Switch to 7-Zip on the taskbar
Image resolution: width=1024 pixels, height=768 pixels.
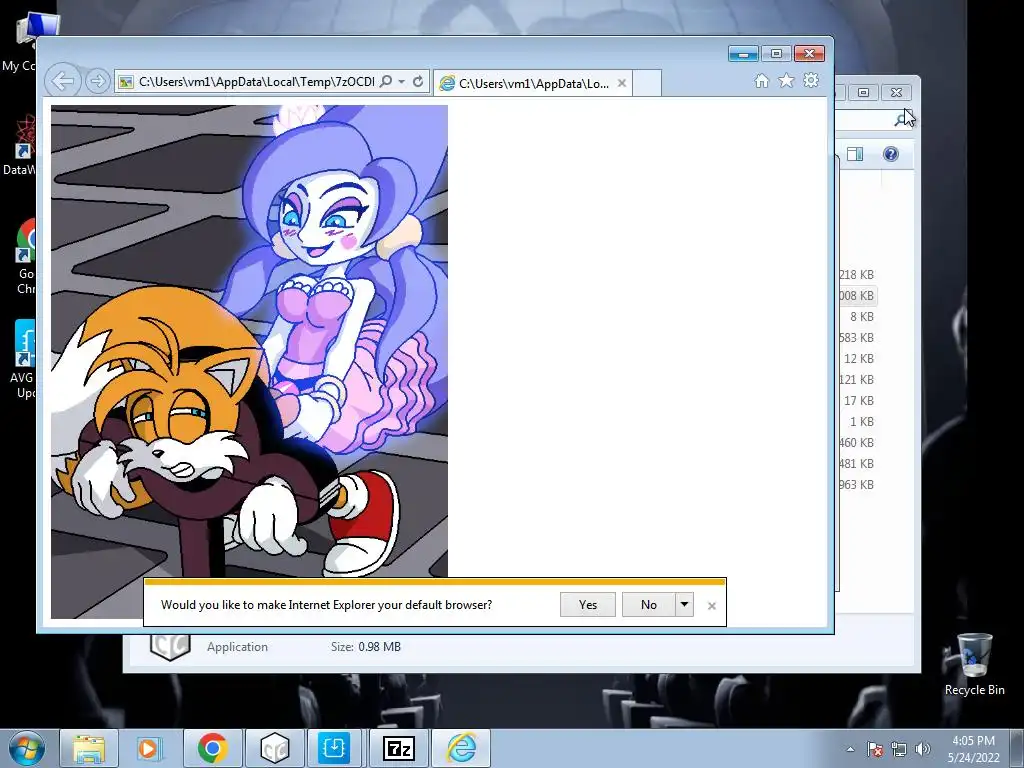tap(398, 748)
